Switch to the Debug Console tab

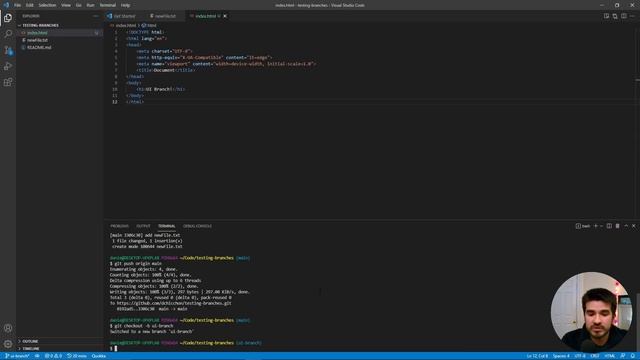pyautogui.click(x=197, y=226)
